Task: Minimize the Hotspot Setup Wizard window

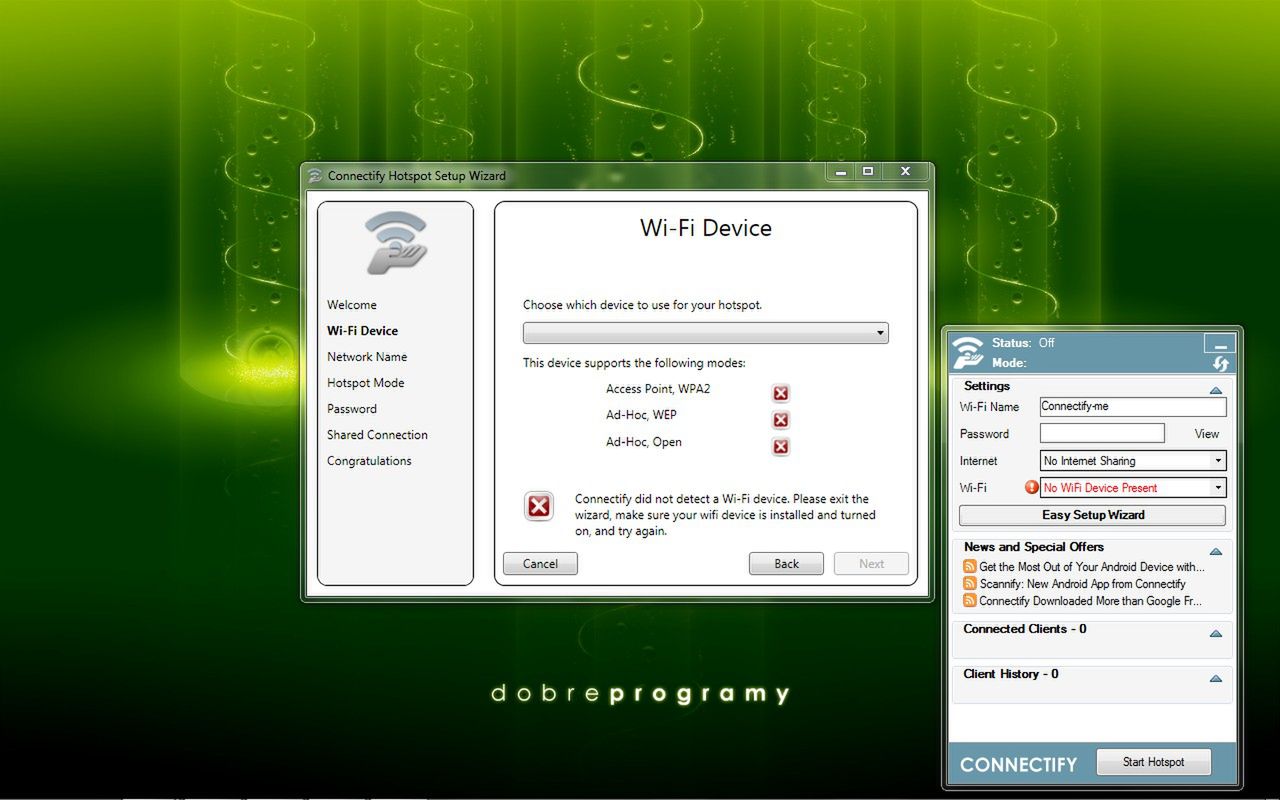Action: [841, 173]
